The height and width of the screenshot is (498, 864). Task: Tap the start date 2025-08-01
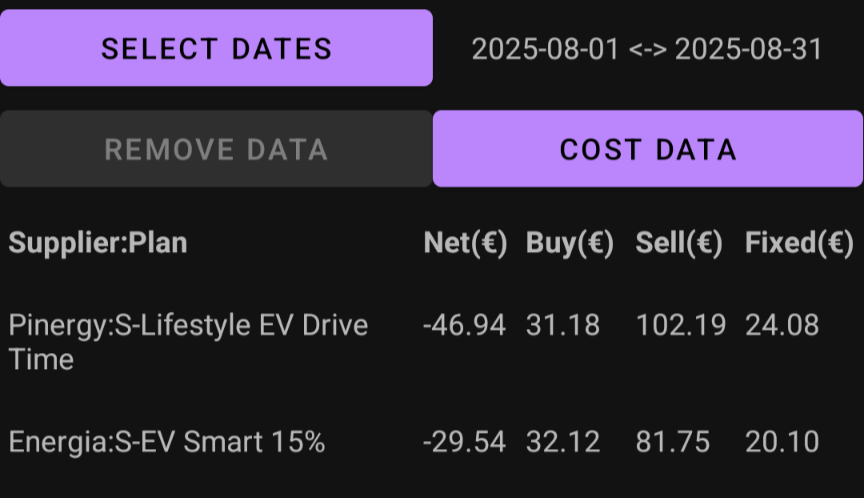[x=546, y=50]
